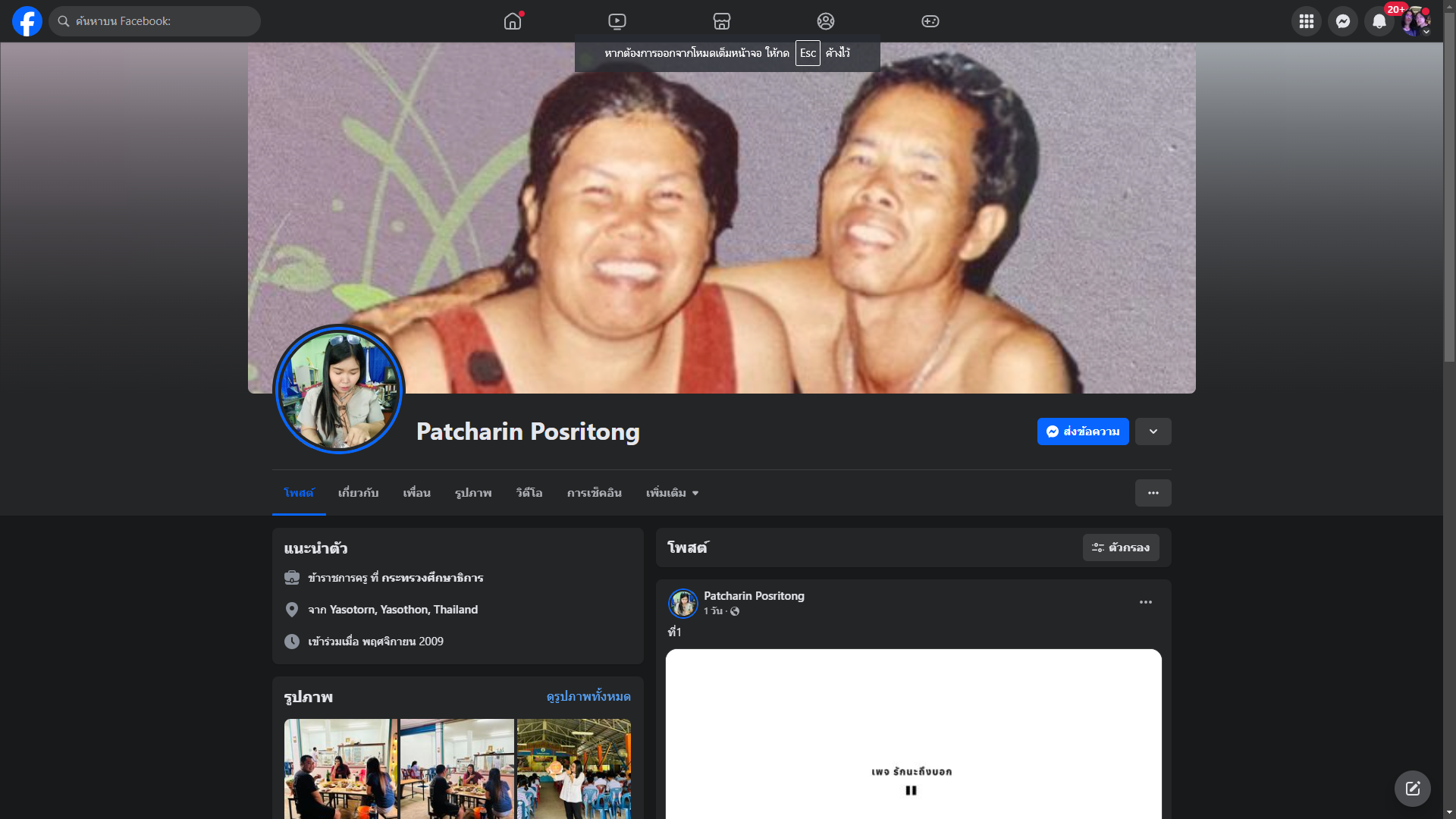The width and height of the screenshot is (1456, 819).
Task: Open the ตัวกรอง posts filter
Action: point(1120,548)
